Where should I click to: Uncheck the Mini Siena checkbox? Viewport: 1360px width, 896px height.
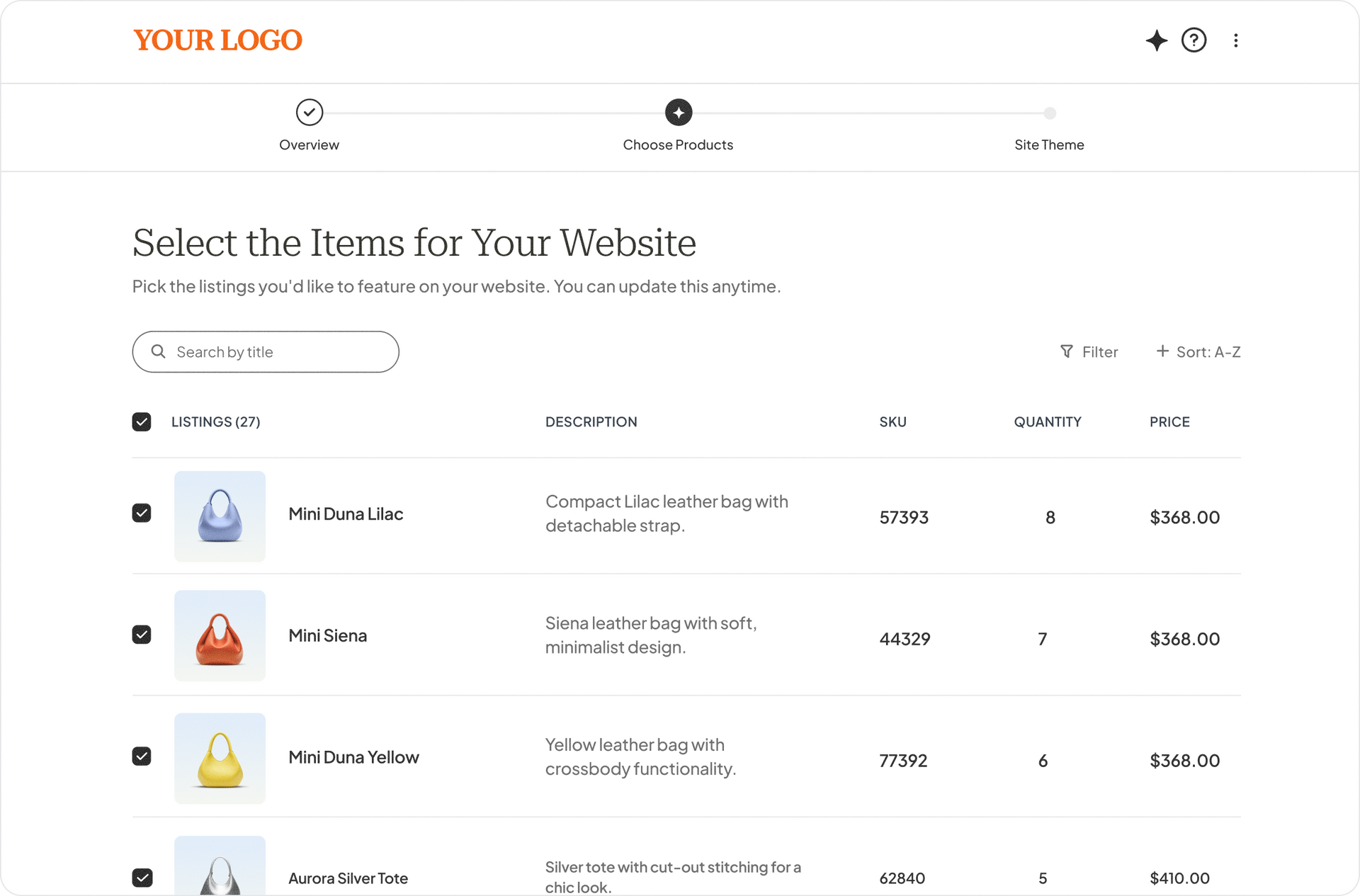point(142,635)
